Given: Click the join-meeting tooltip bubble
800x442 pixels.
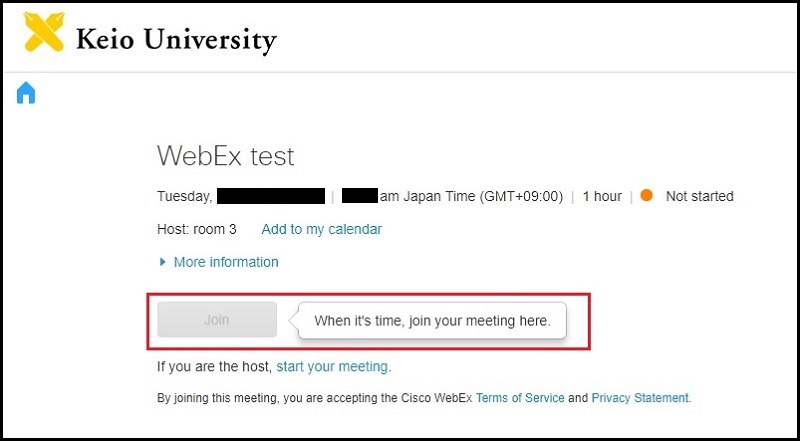Looking at the screenshot, I should (431, 321).
